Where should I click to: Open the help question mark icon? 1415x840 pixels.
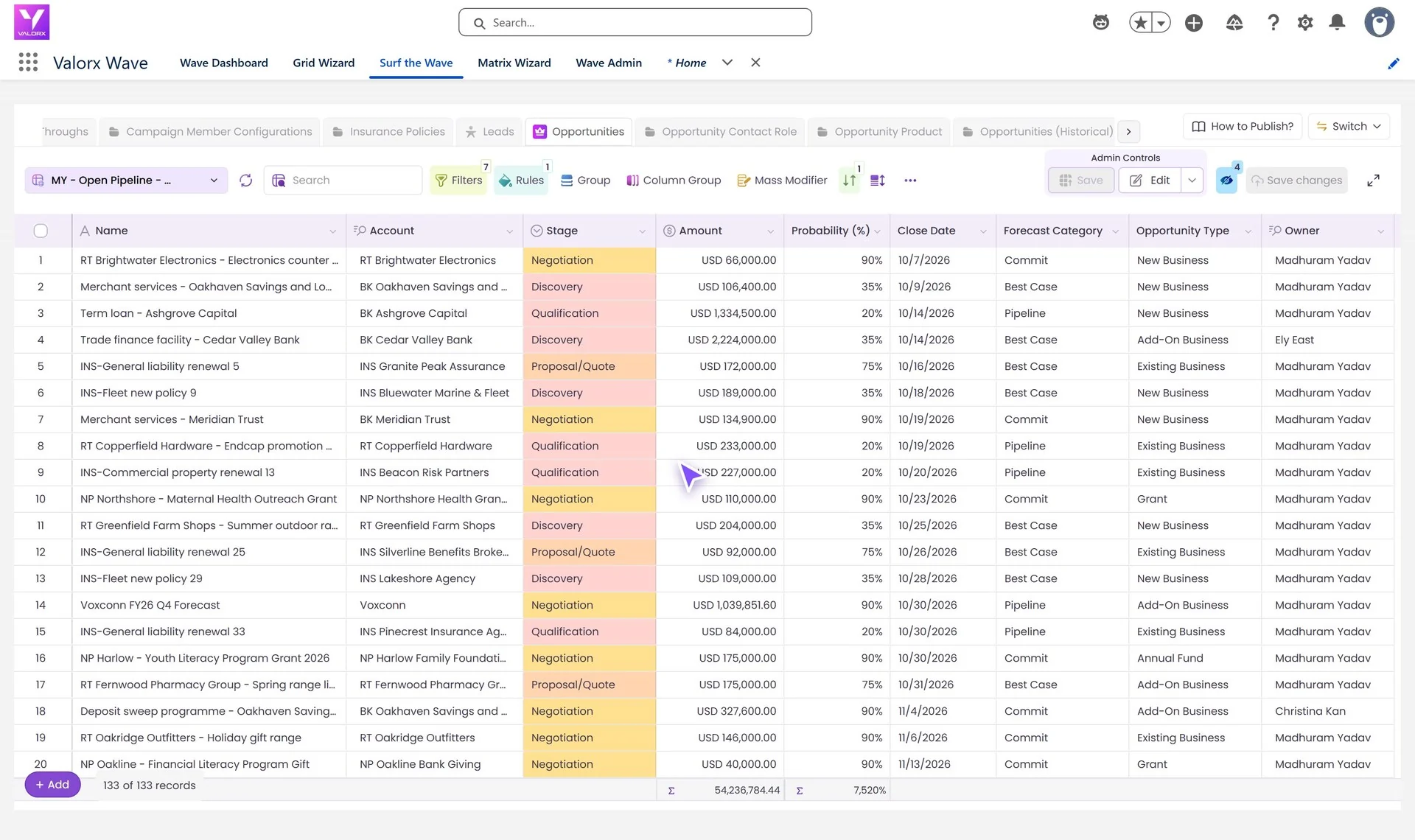[x=1273, y=23]
